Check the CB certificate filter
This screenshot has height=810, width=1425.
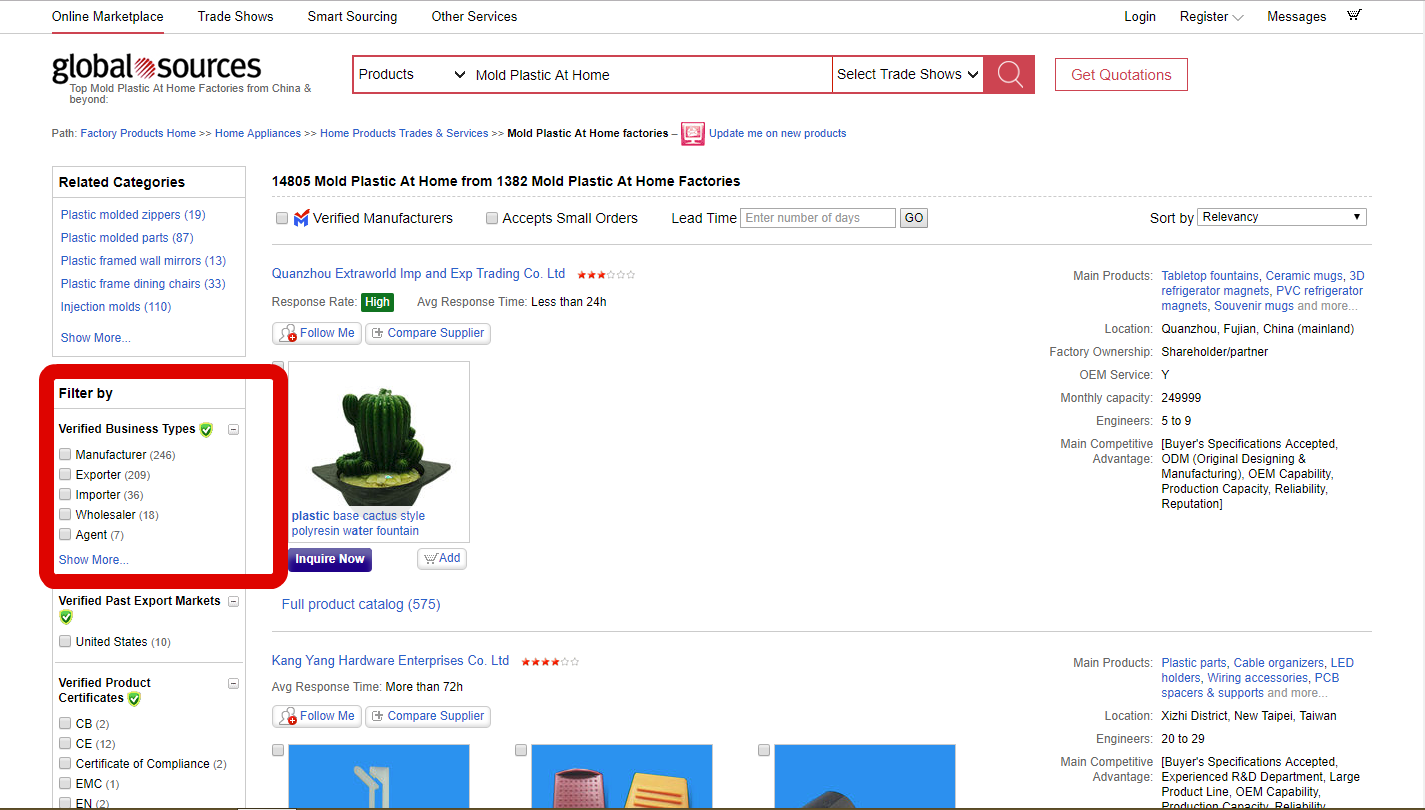pos(65,723)
